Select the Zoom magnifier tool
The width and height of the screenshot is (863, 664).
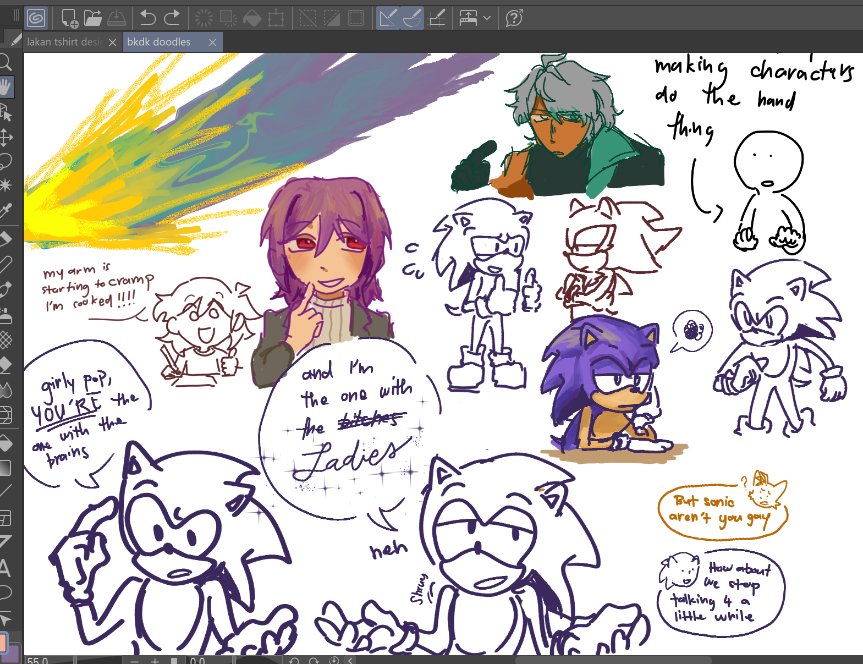coord(6,62)
